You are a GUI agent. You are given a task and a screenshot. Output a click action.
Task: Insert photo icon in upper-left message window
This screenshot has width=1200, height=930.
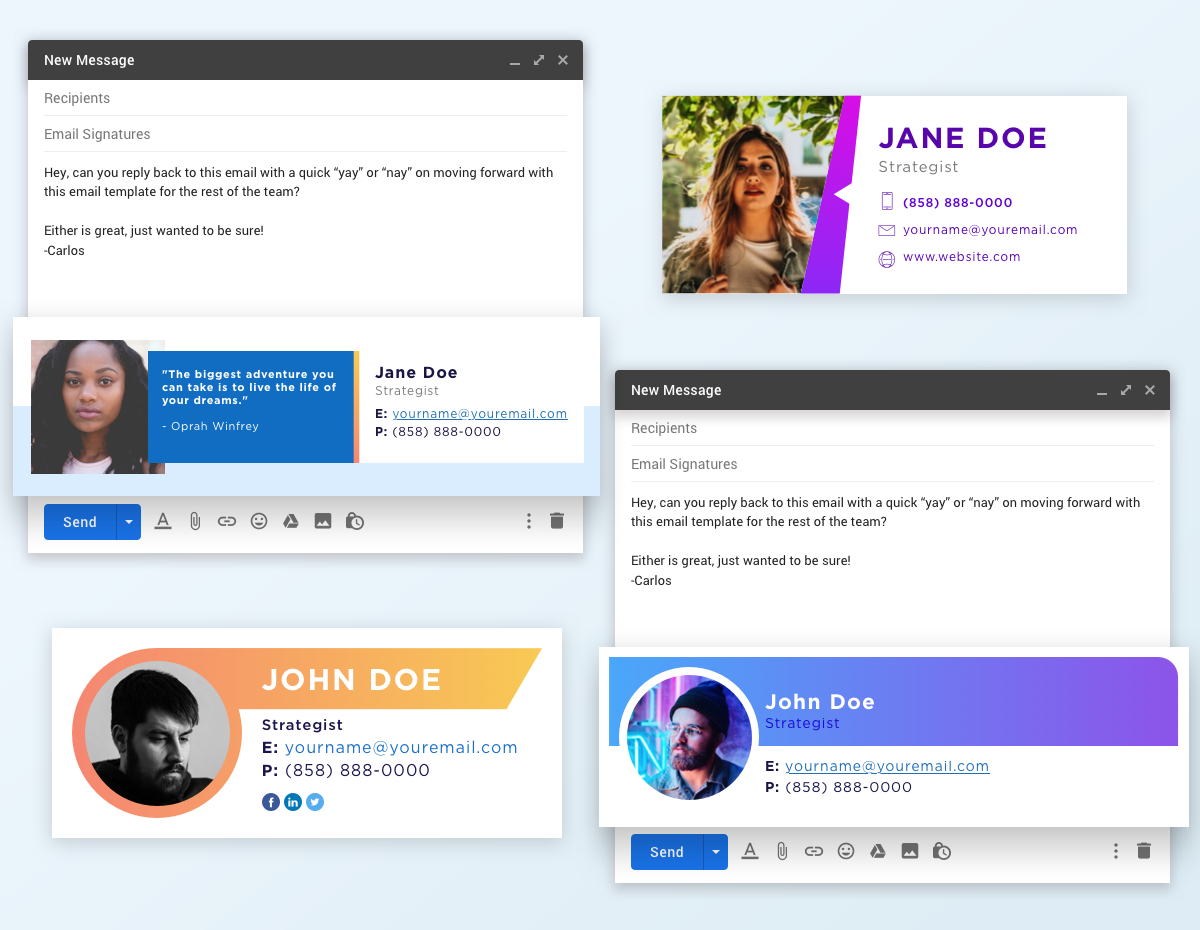pos(323,521)
